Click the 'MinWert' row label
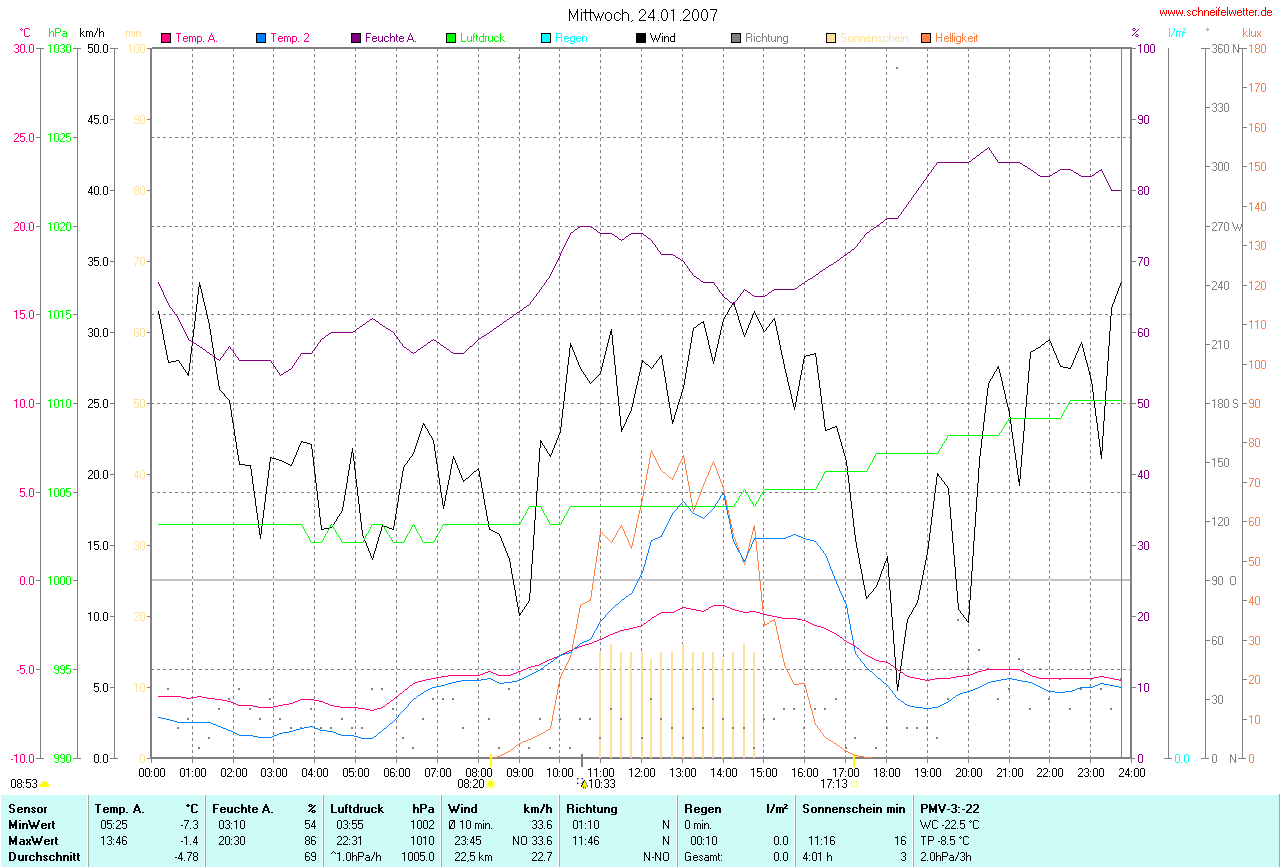 (x=30, y=826)
